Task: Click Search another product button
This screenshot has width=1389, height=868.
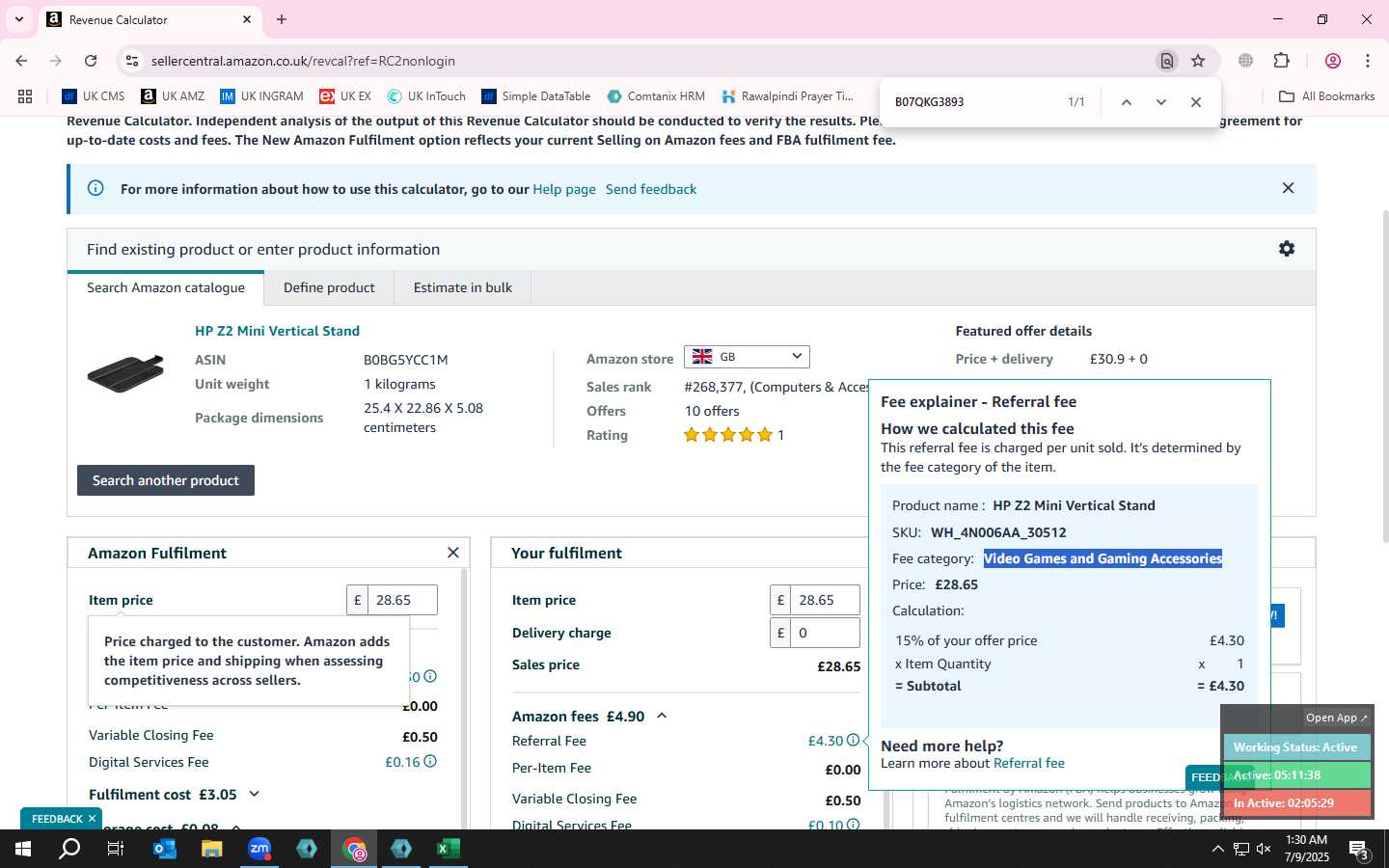Action: [x=166, y=480]
